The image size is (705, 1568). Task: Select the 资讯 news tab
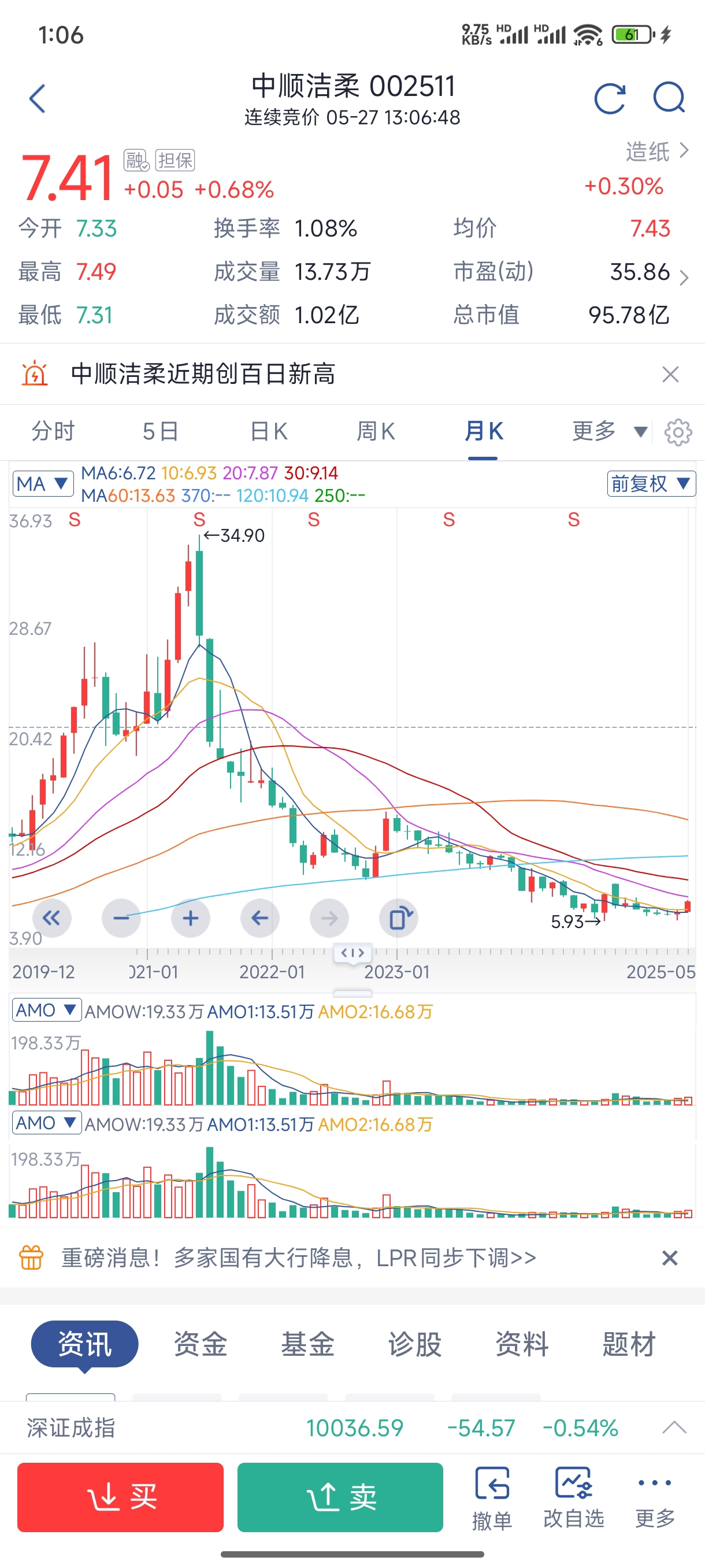point(84,1344)
